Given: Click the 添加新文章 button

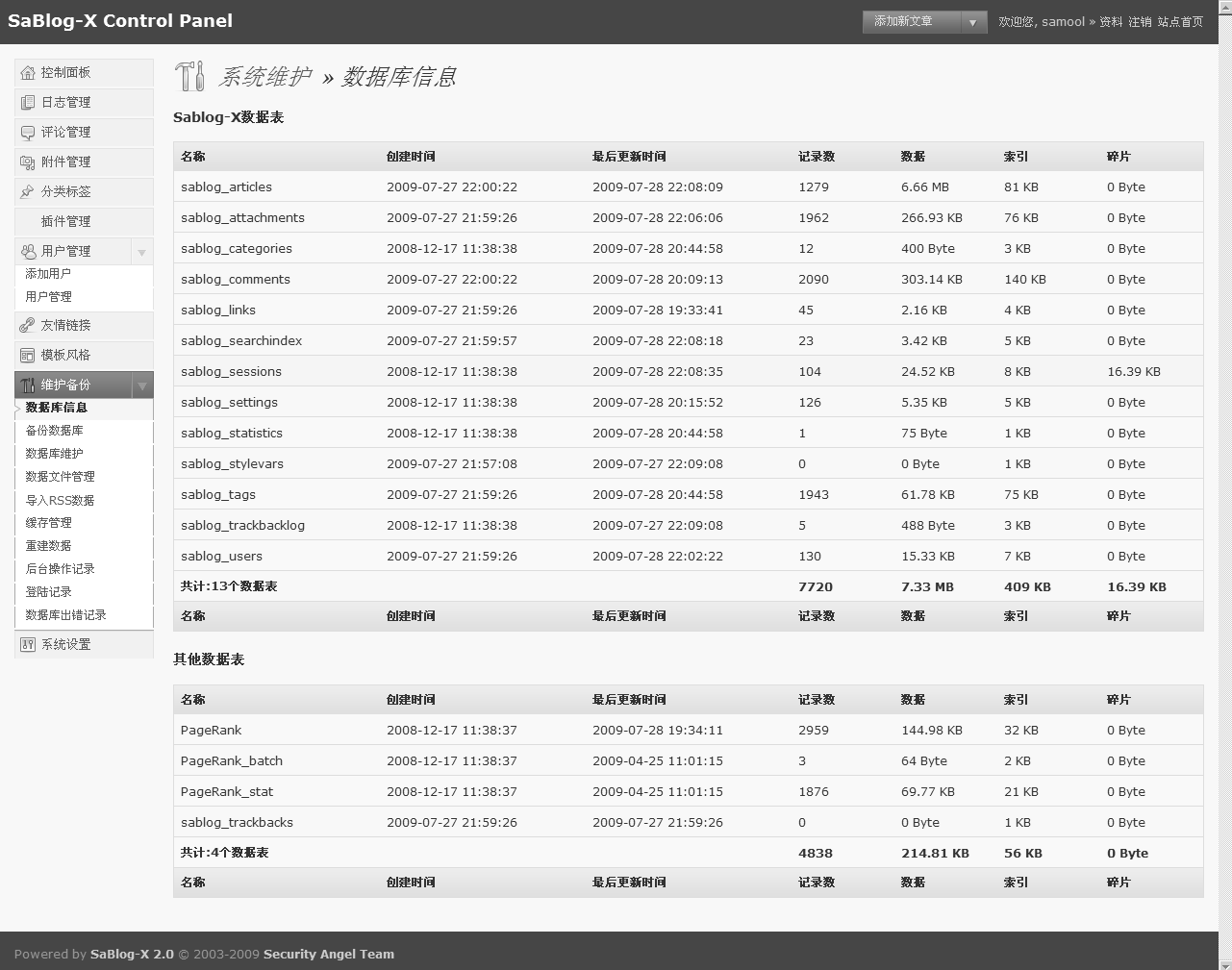Looking at the screenshot, I should (x=911, y=22).
